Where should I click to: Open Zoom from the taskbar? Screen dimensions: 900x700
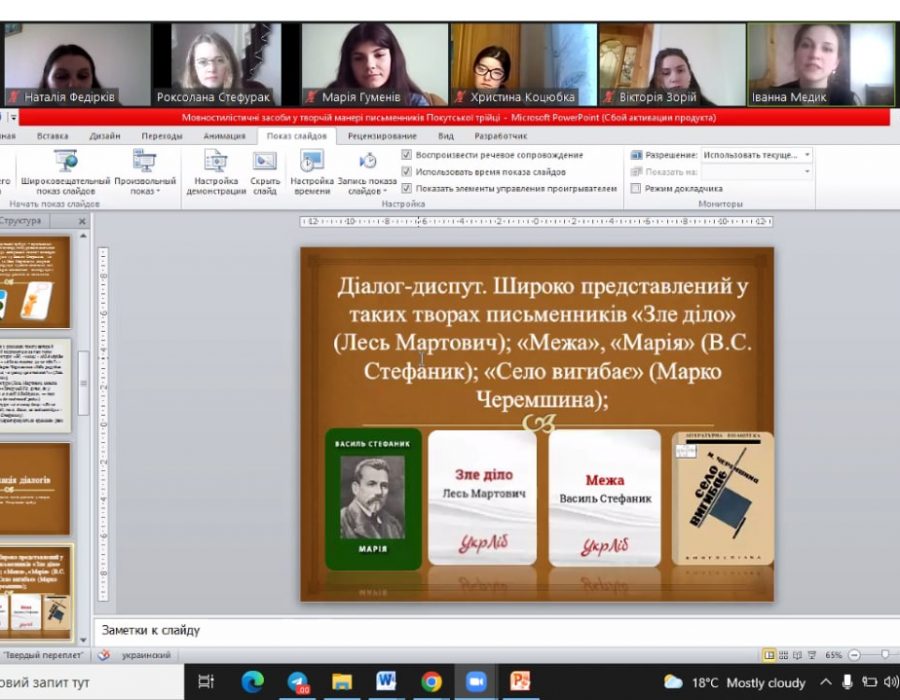coord(475,682)
